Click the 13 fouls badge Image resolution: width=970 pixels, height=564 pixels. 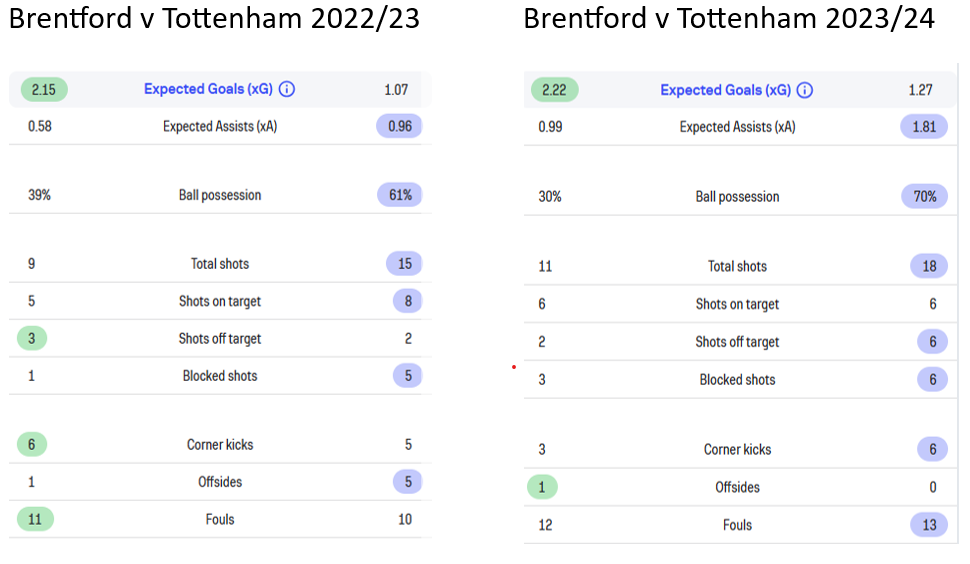pos(929,525)
